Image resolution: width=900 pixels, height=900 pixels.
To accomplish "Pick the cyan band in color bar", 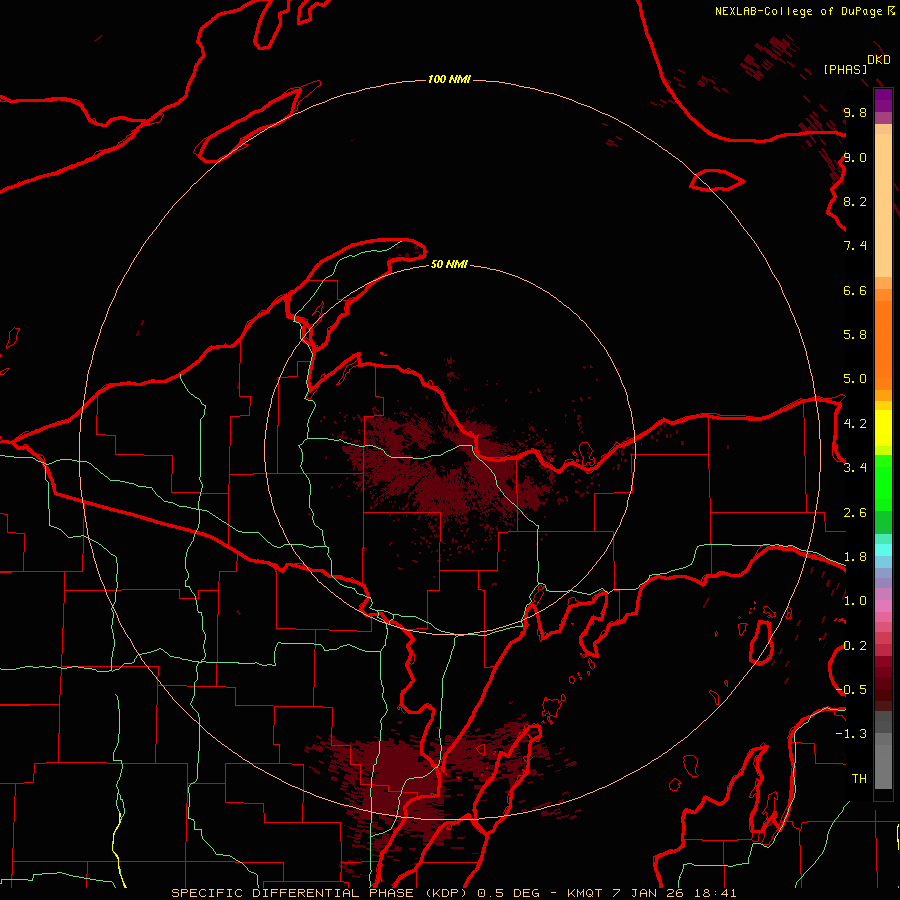I will [x=883, y=550].
